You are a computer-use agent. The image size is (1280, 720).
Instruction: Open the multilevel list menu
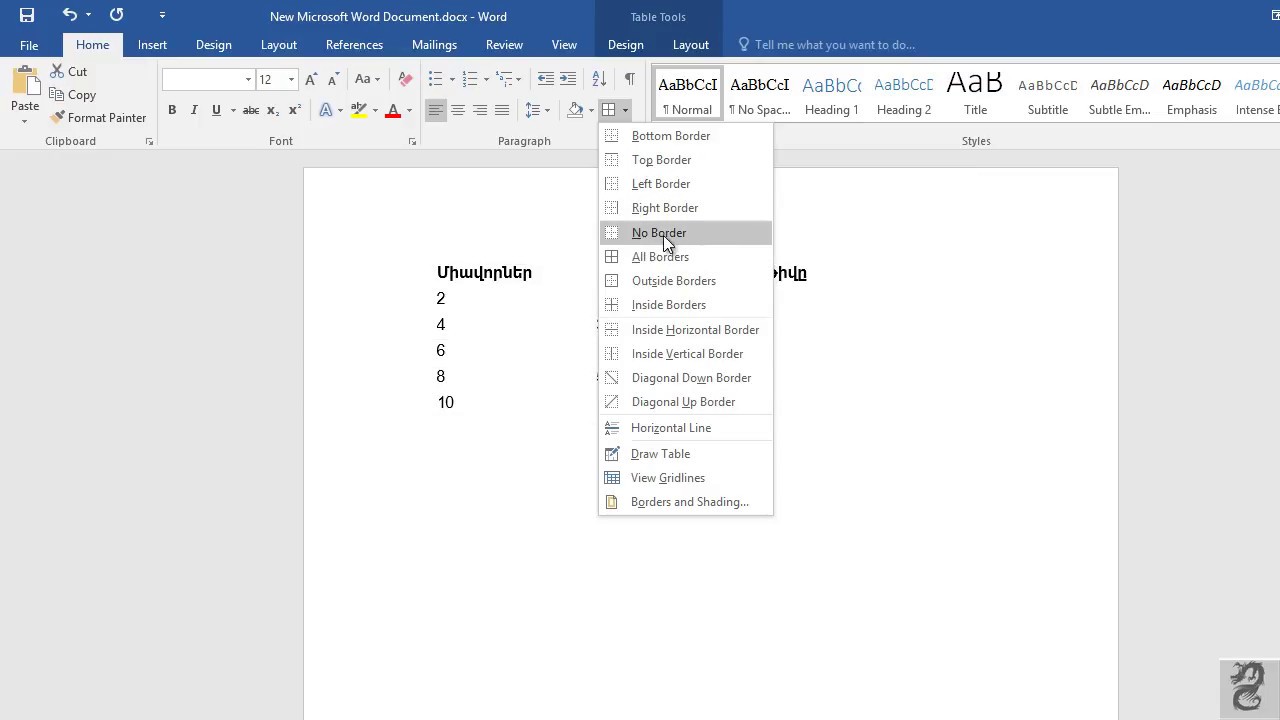[x=508, y=79]
